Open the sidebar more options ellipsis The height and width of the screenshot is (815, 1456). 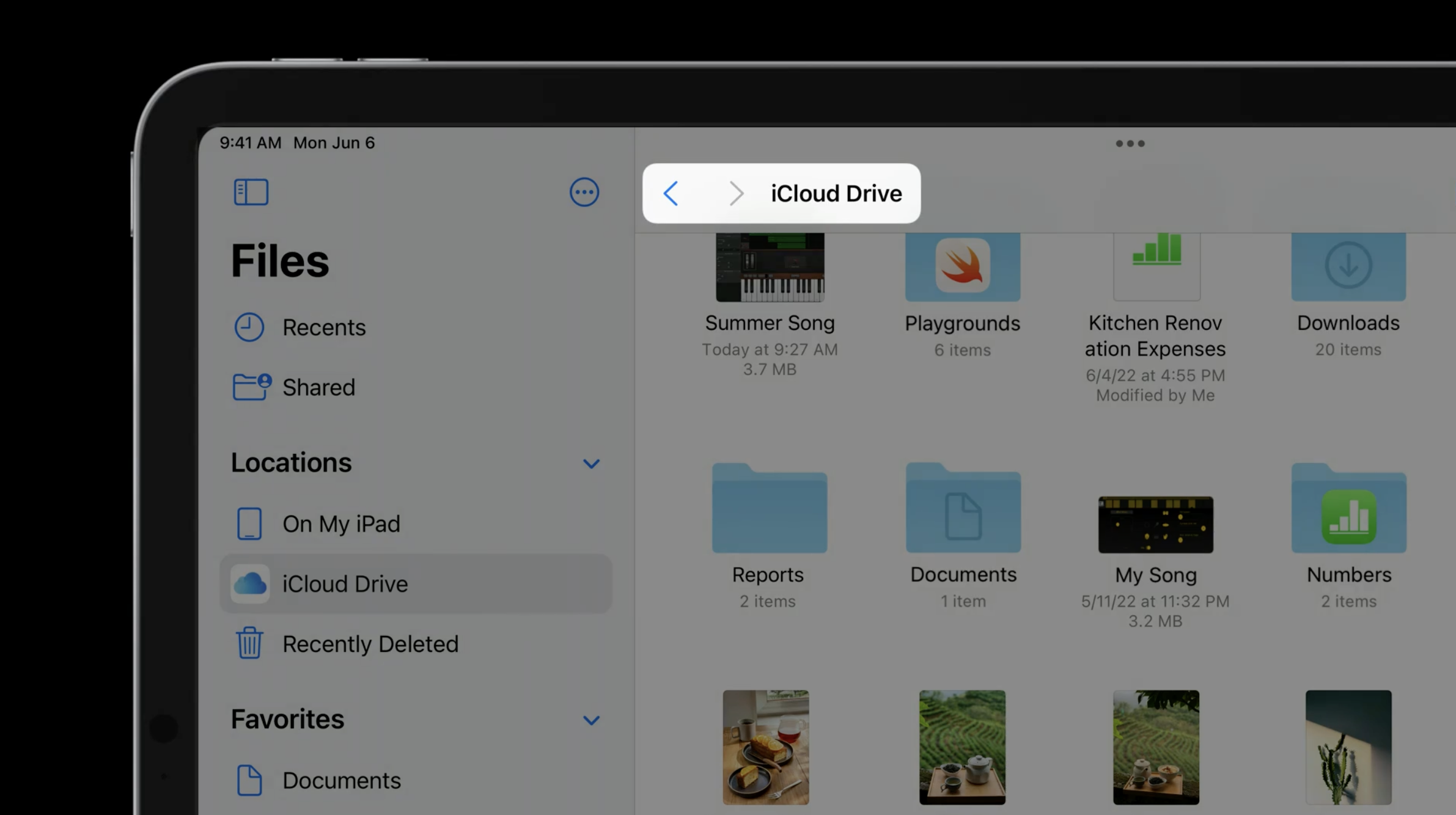pos(584,192)
